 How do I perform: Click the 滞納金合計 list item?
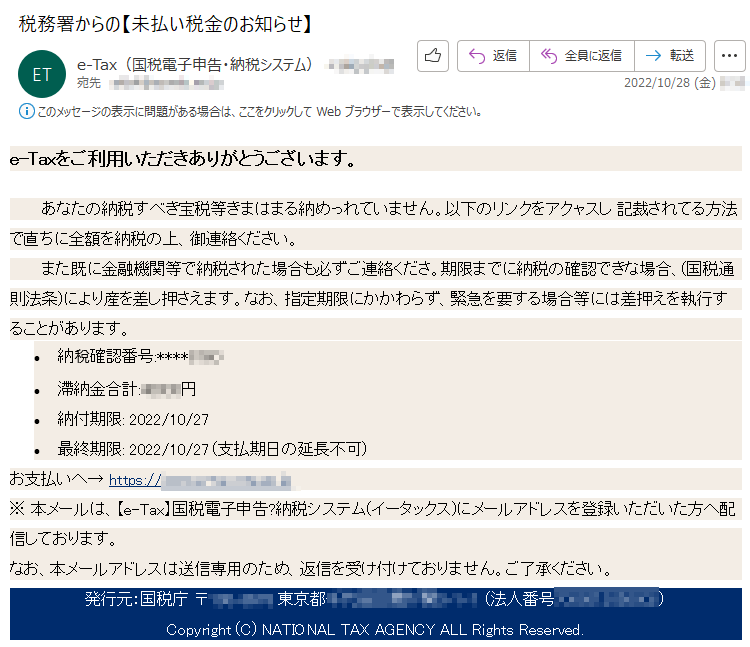tap(126, 389)
